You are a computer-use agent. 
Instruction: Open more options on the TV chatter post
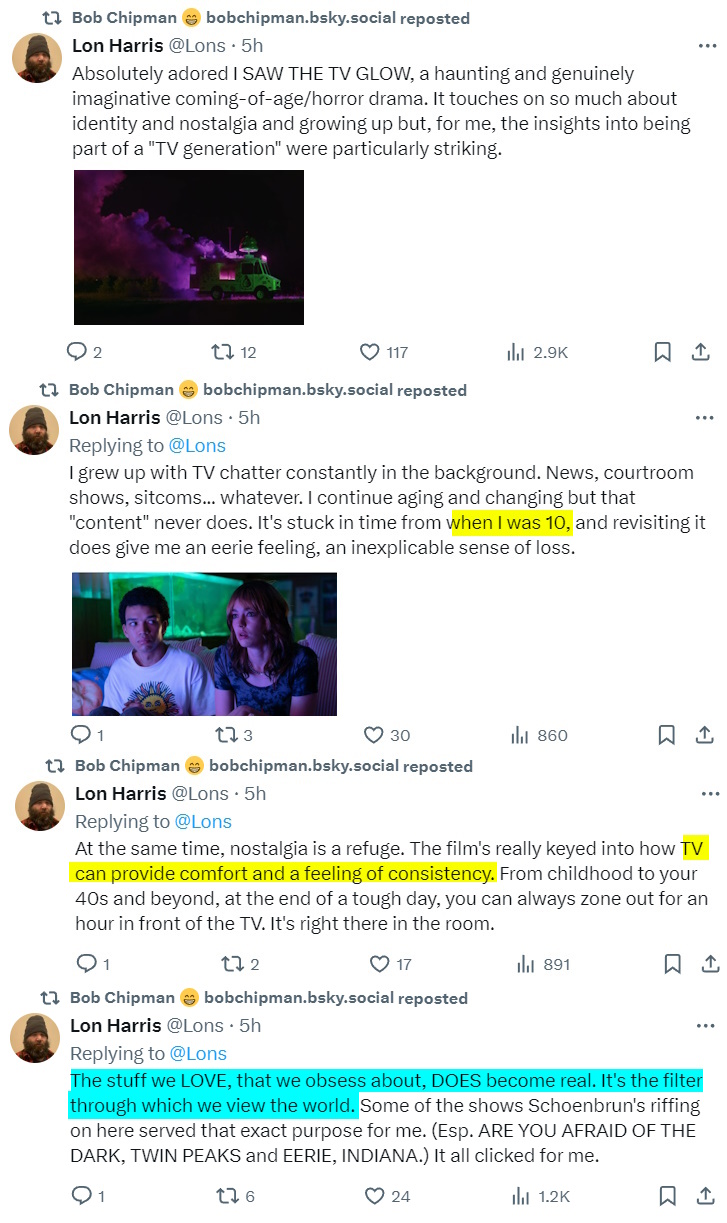click(x=705, y=417)
